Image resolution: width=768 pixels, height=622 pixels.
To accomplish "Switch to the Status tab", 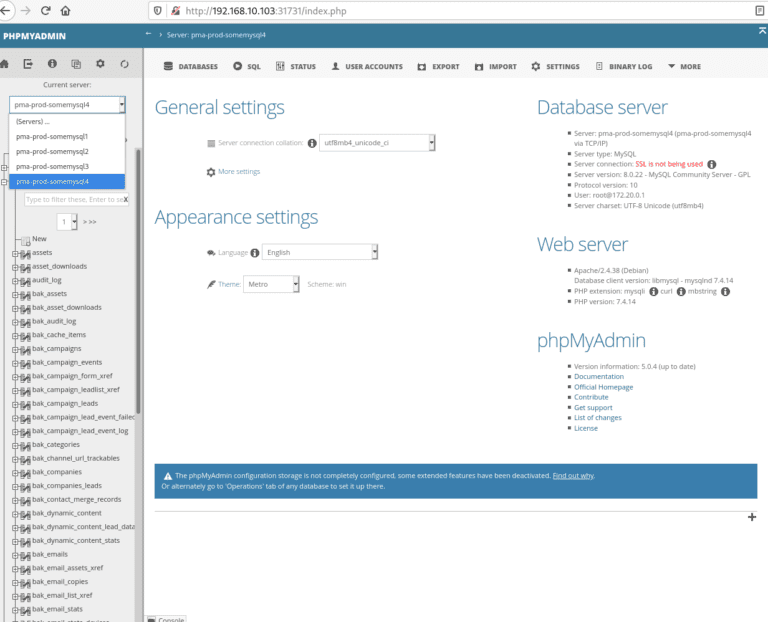I will 296,66.
